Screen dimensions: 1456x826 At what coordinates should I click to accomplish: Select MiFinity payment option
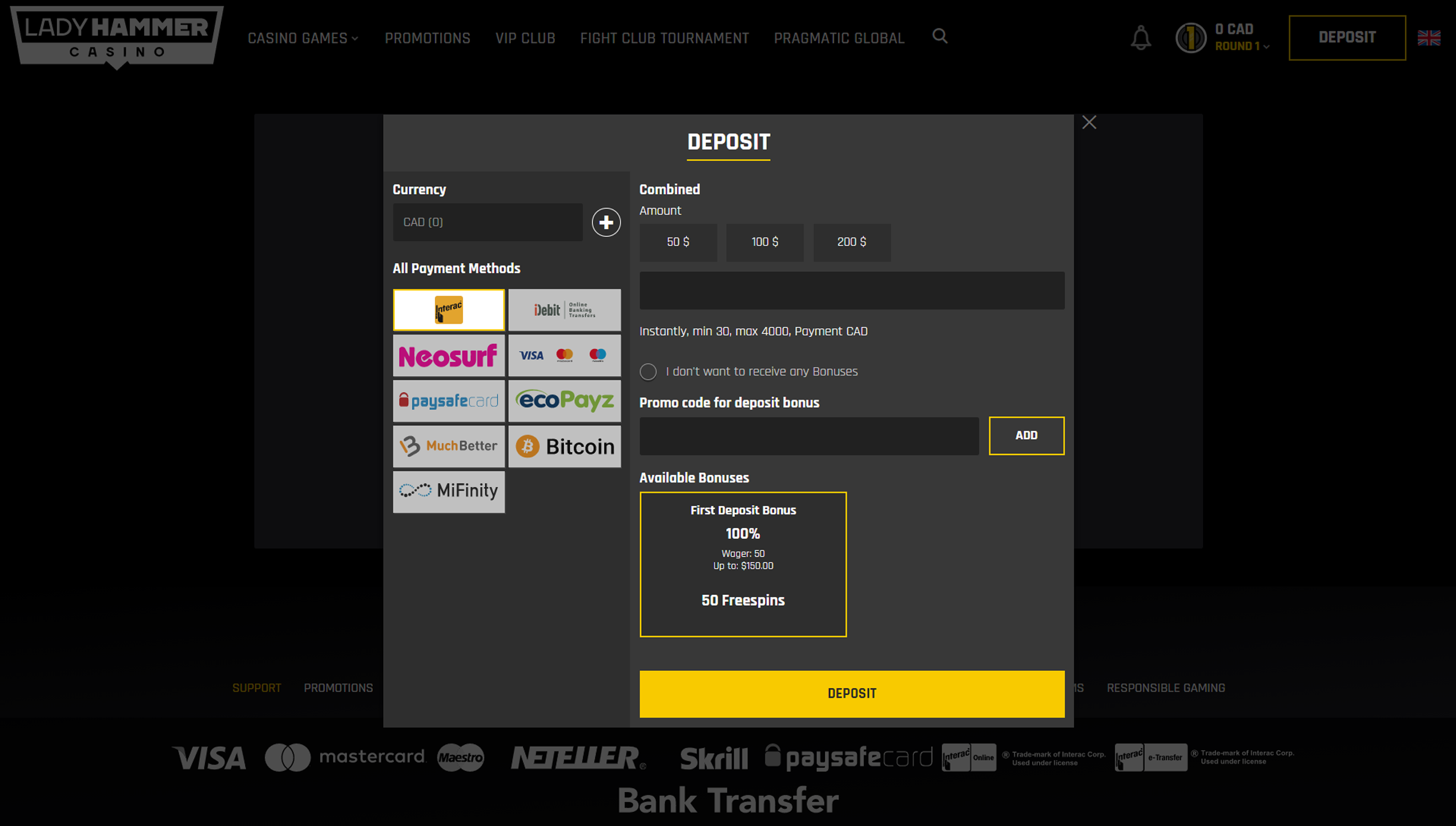448,492
